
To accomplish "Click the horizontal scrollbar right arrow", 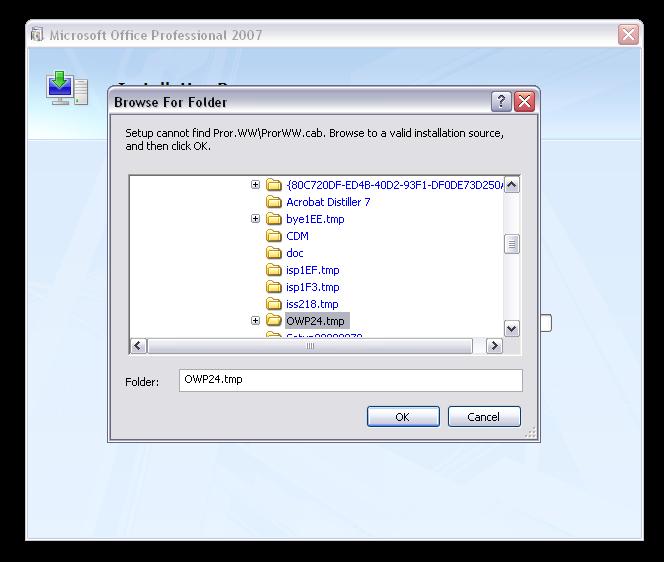I will click(x=494, y=346).
